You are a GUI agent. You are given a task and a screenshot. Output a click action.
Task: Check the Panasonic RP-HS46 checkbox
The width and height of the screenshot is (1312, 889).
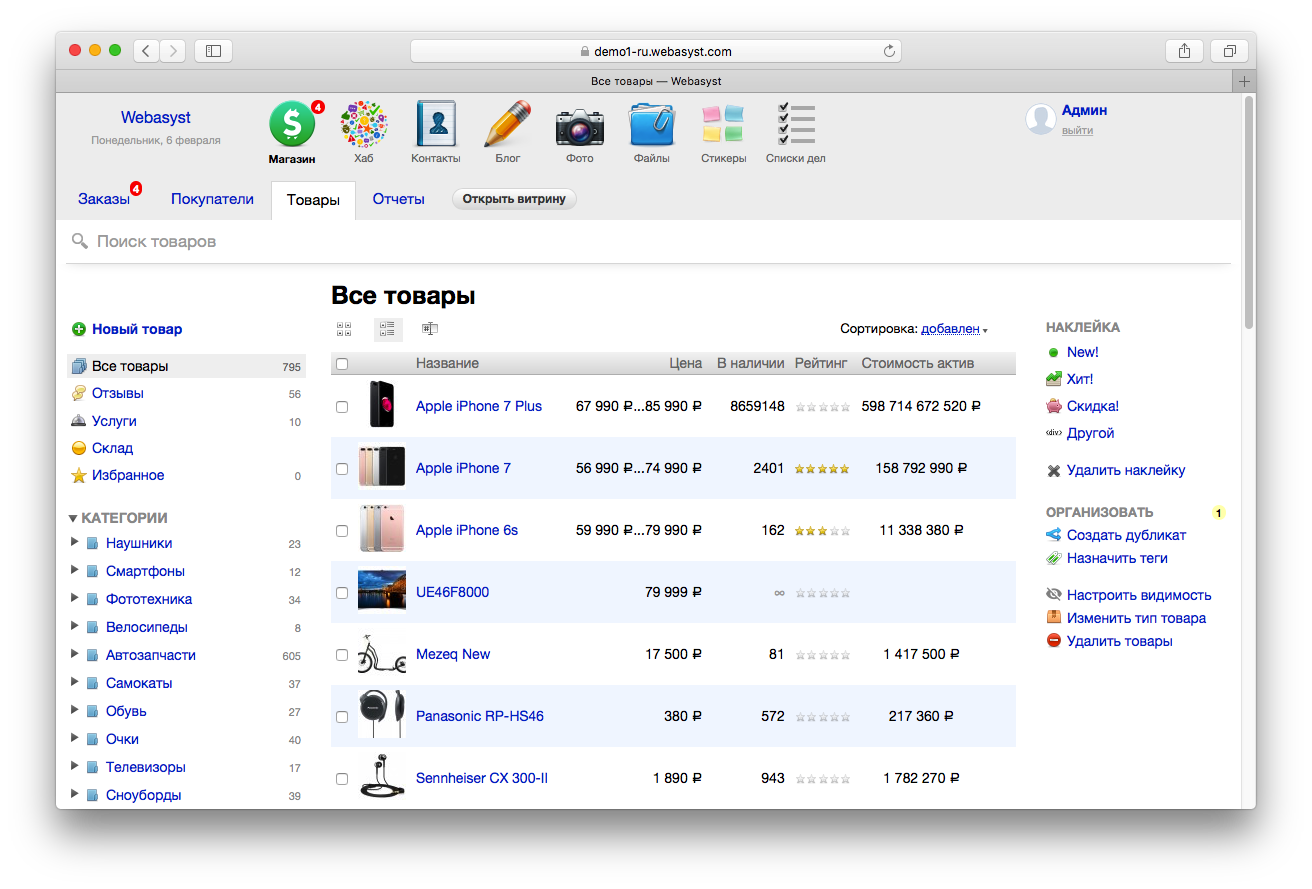tap(342, 717)
